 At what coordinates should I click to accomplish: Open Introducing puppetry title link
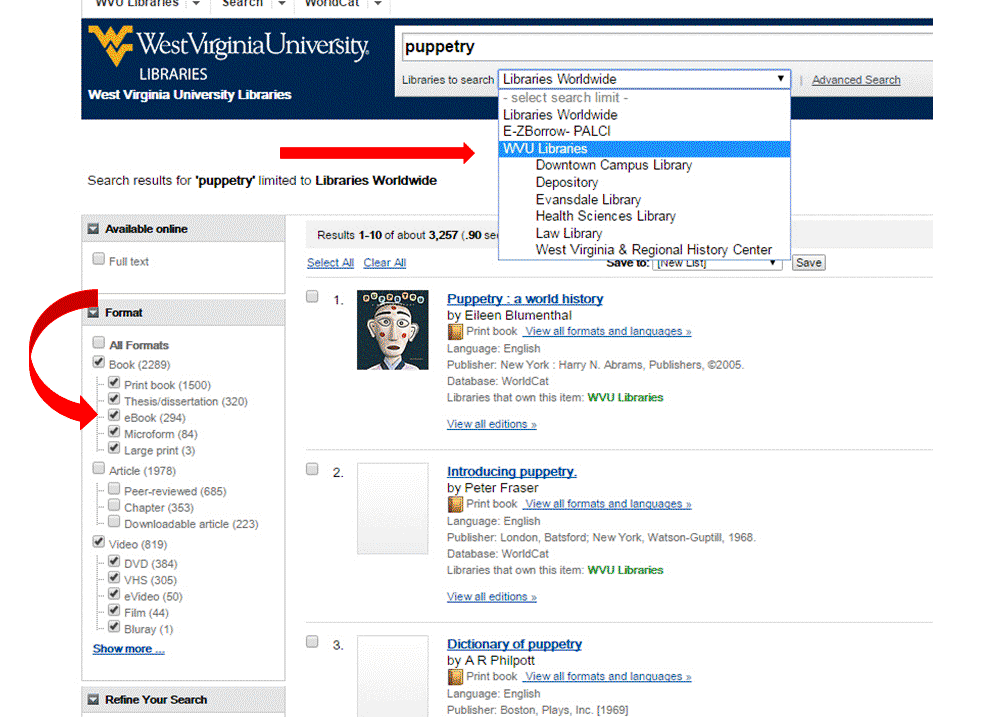511,472
